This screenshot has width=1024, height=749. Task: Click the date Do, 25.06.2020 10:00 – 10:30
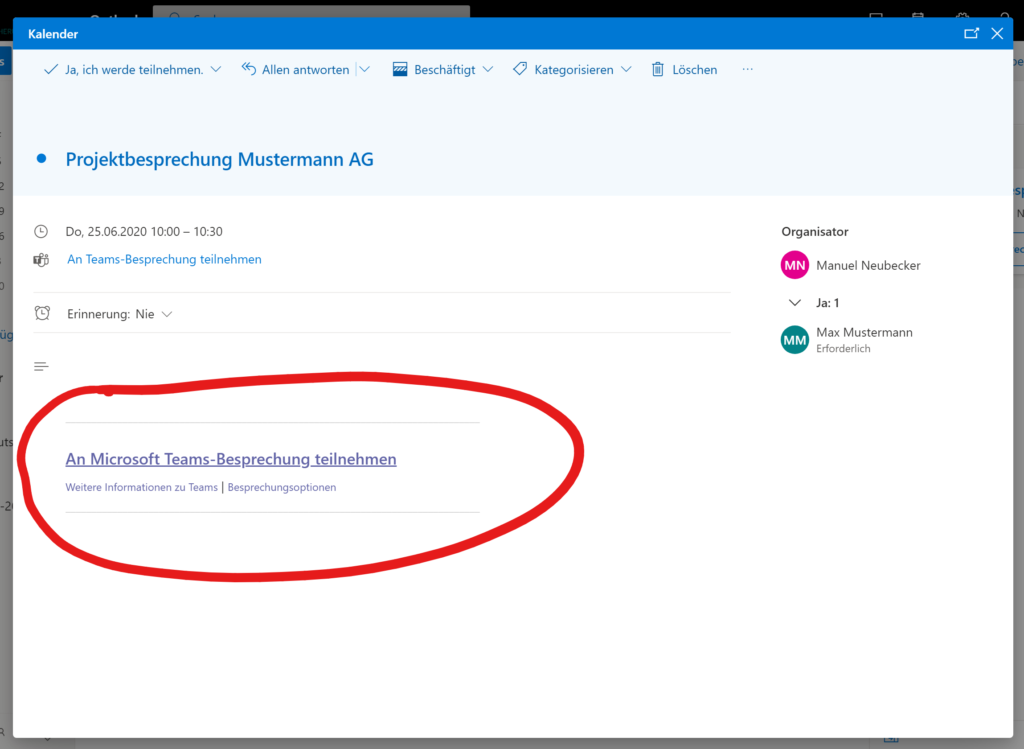coord(144,231)
